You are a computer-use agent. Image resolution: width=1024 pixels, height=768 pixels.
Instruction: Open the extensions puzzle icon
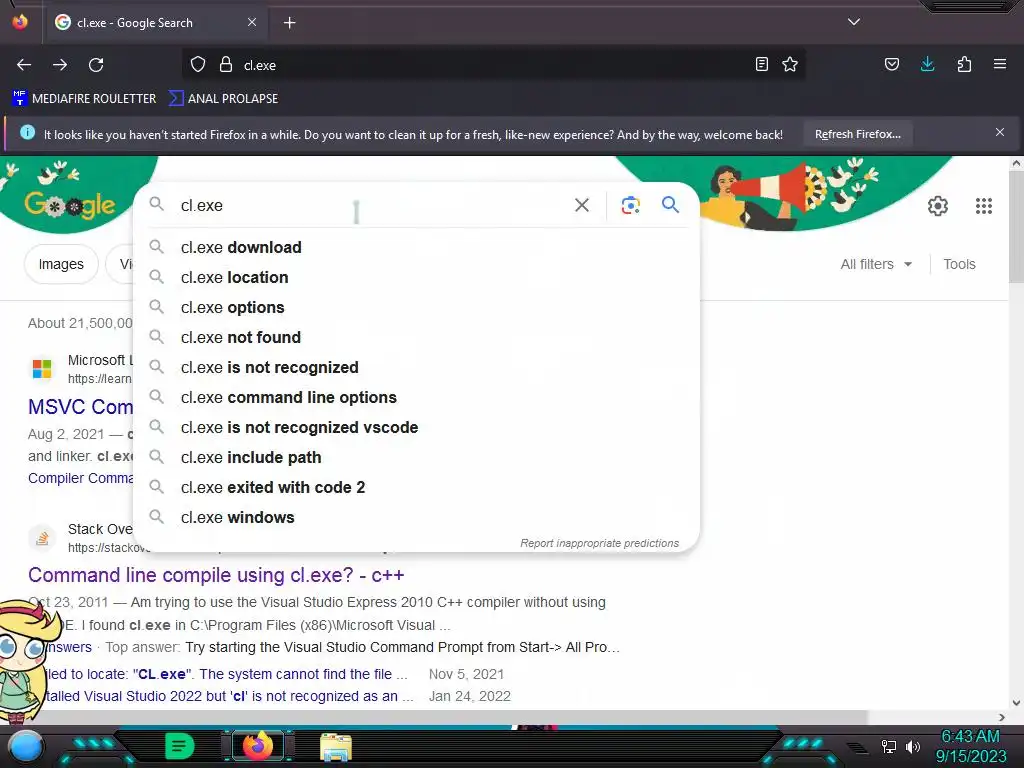click(964, 64)
